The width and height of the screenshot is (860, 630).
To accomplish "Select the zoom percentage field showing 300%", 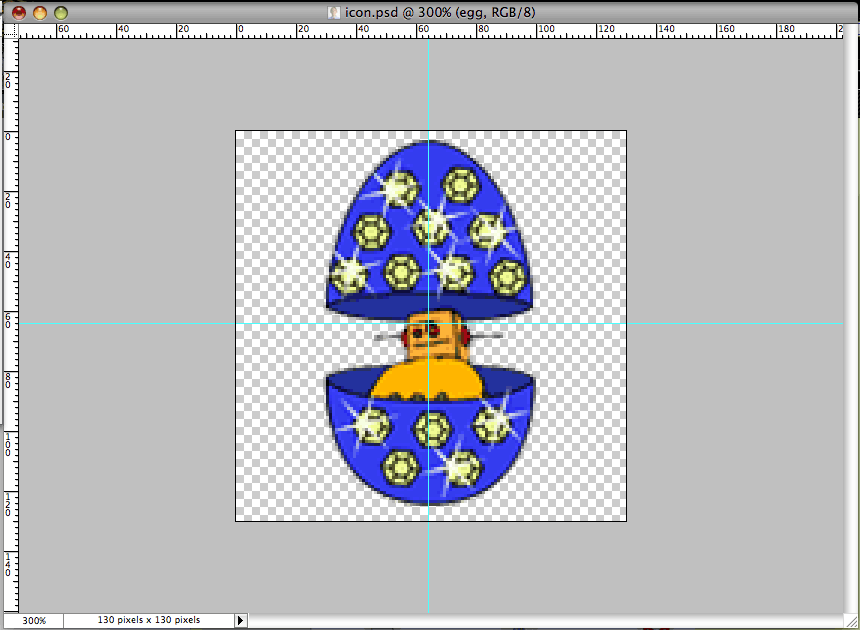I will [33, 620].
